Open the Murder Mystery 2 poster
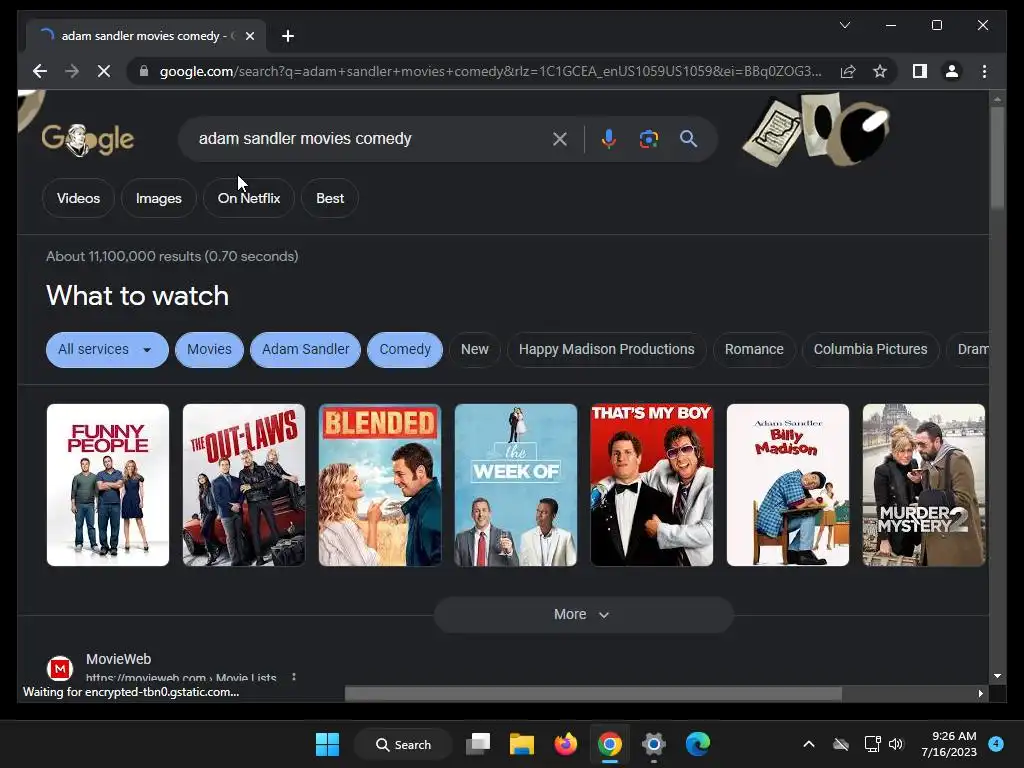Viewport: 1024px width, 768px height. tap(923, 485)
